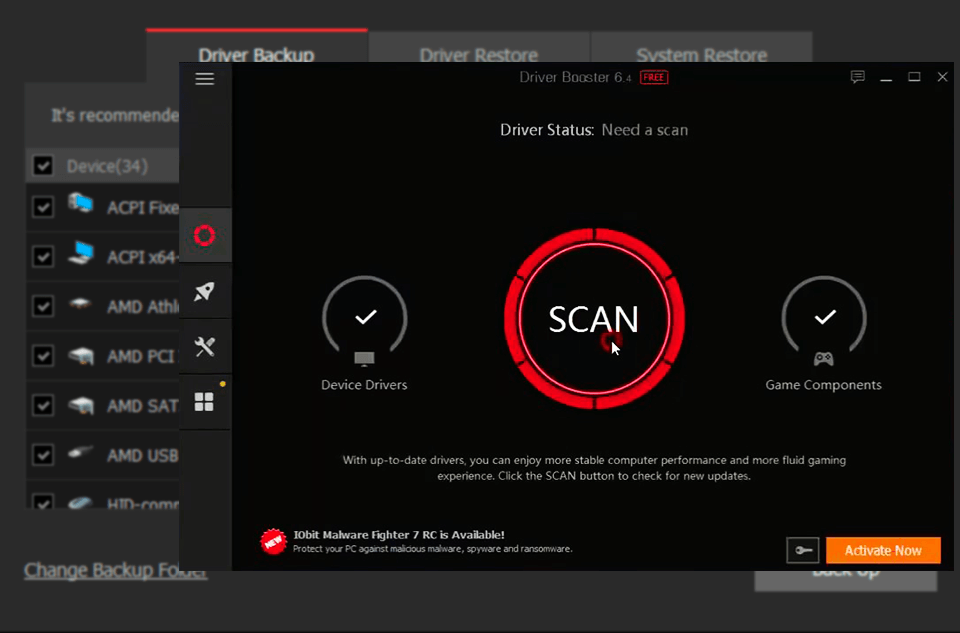Screen dimensions: 960x633
Task: Click the orange Activate Now button
Action: tap(883, 550)
